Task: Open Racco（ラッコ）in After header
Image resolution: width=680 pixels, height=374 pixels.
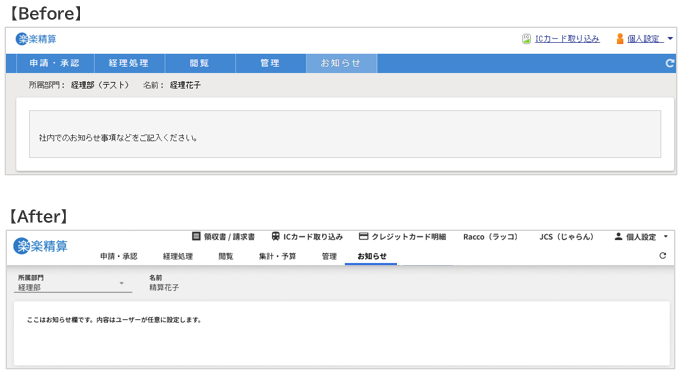Action: tap(490, 236)
